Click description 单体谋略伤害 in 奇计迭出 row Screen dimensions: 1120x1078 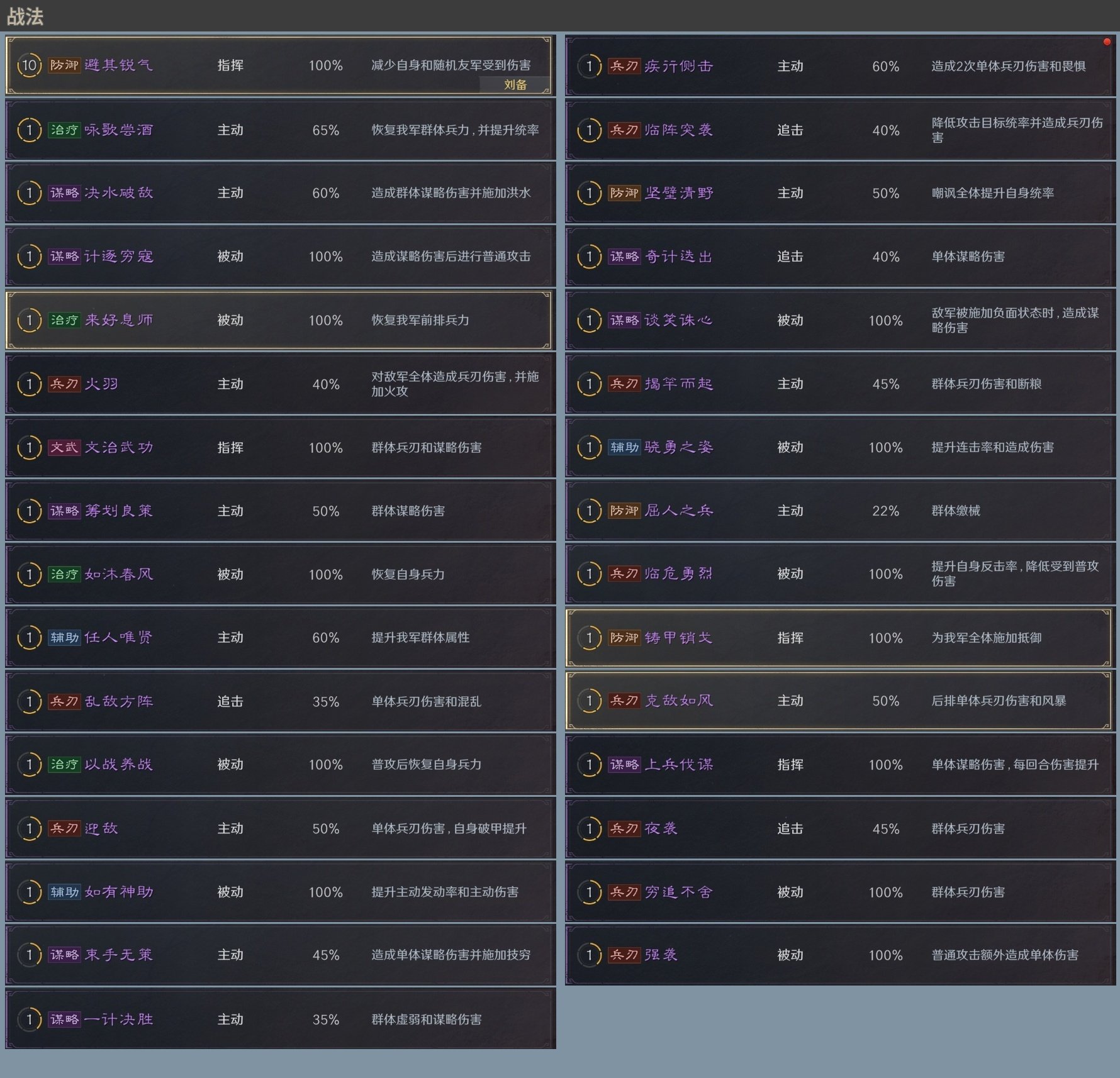pos(968,257)
